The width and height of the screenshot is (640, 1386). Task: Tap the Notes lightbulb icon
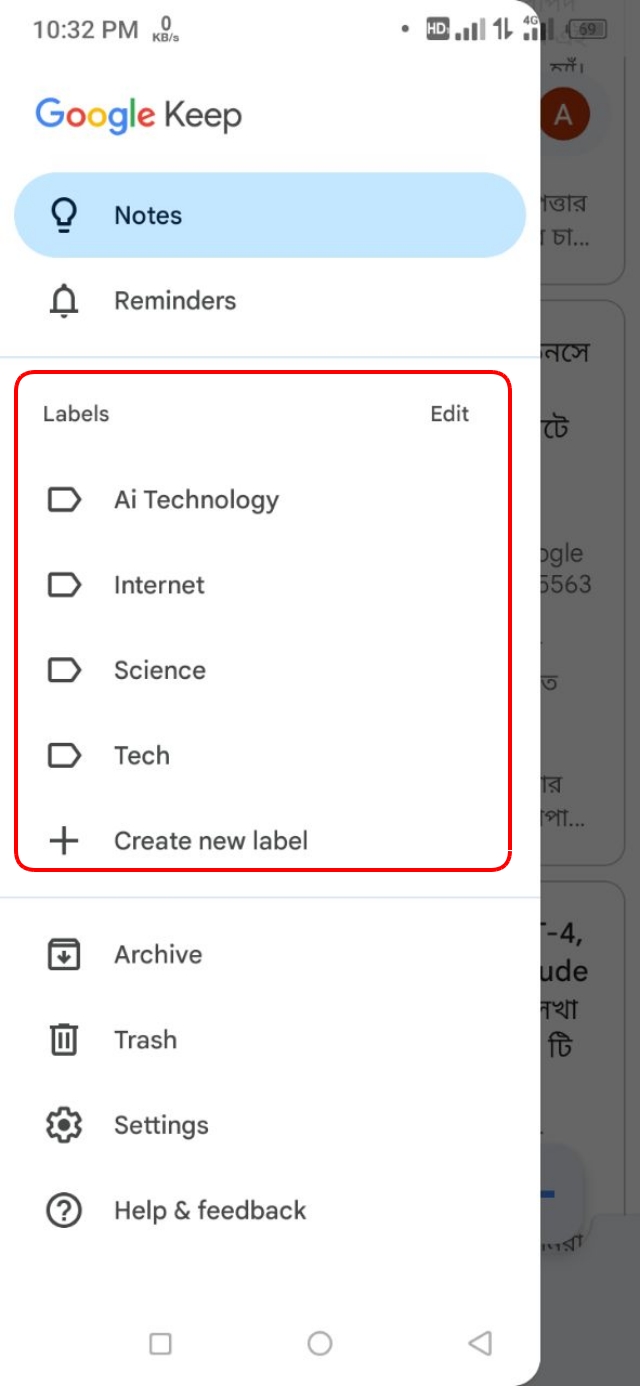[64, 215]
